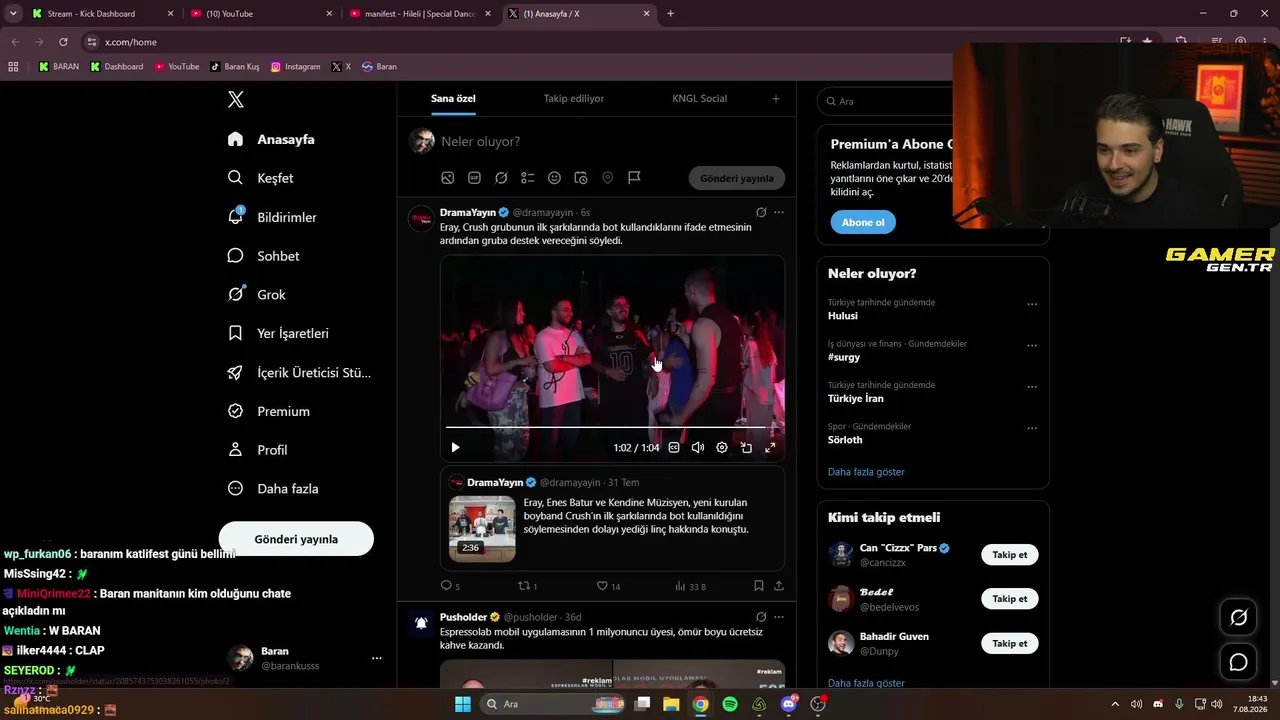The height and width of the screenshot is (720, 1280).
Task: Click the flag icon in compose toolbar
Action: [x=634, y=178]
